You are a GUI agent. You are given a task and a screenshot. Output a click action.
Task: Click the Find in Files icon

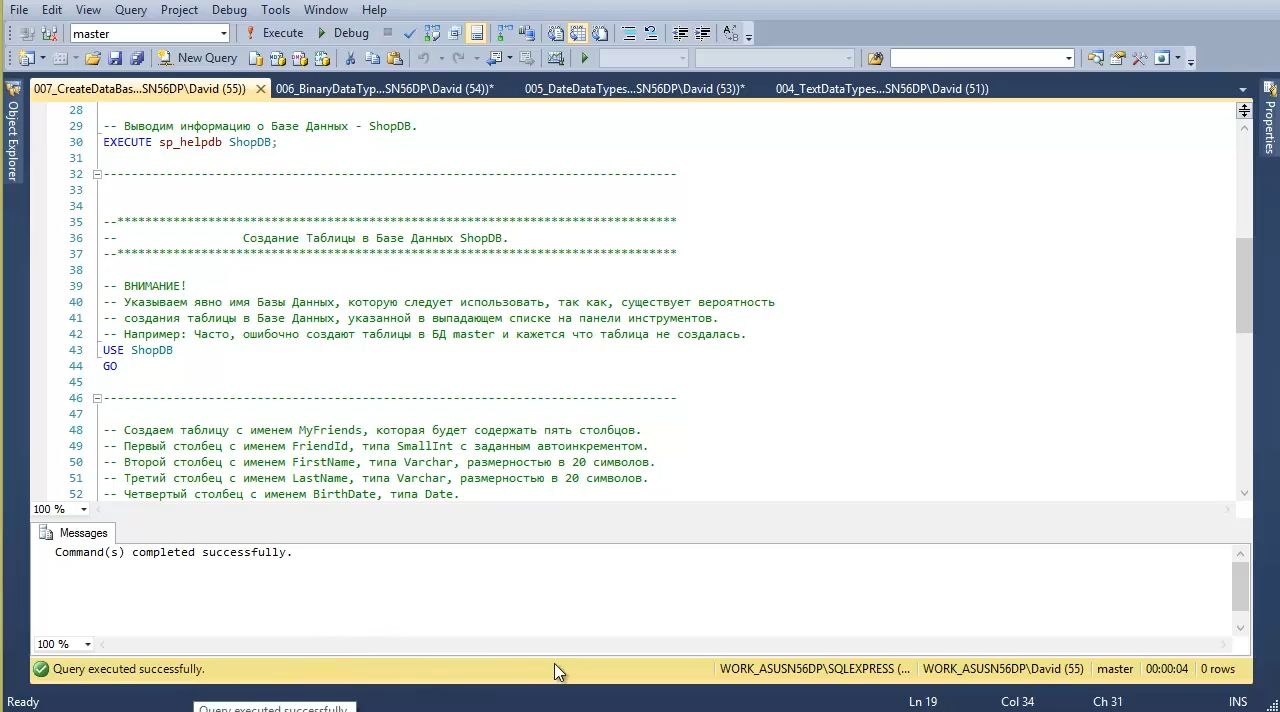pos(875,58)
